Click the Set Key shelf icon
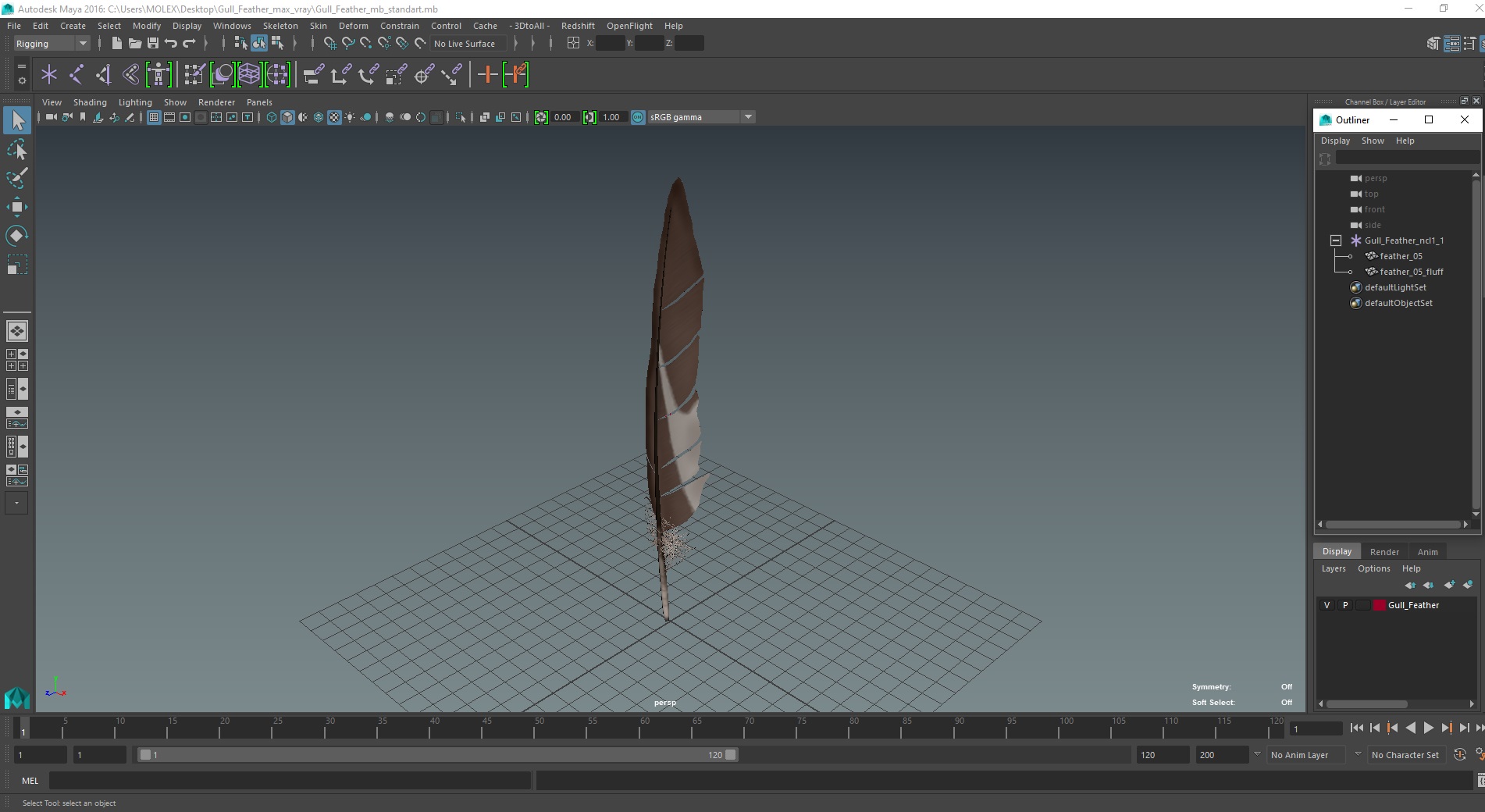This screenshot has height=812, width=1485. point(487,74)
